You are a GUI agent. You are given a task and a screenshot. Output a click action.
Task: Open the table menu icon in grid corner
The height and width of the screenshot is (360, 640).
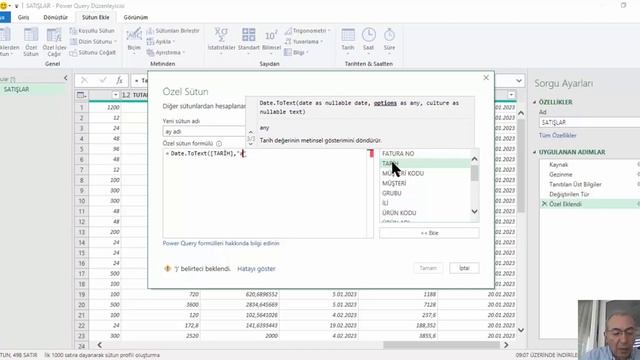(x=81, y=95)
